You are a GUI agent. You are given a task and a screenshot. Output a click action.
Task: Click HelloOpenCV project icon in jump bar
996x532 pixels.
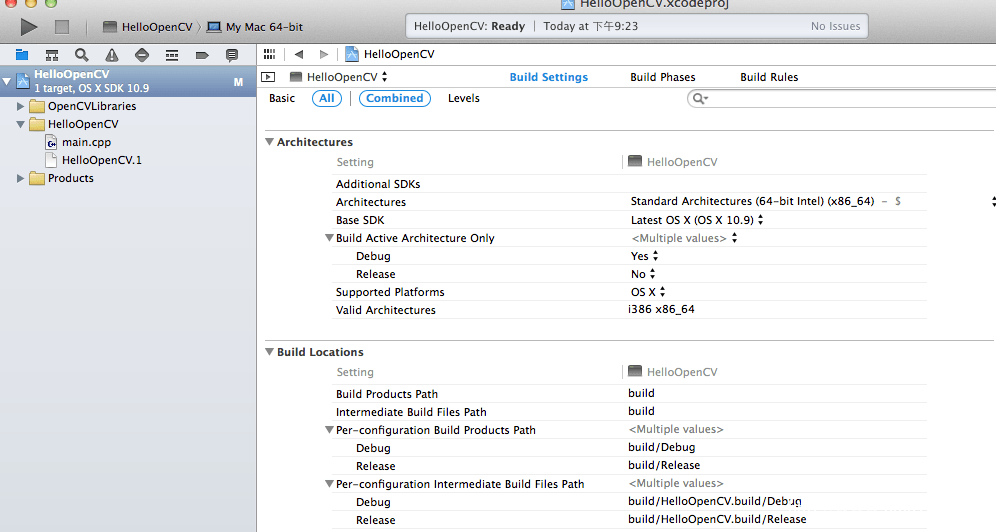tap(352, 54)
